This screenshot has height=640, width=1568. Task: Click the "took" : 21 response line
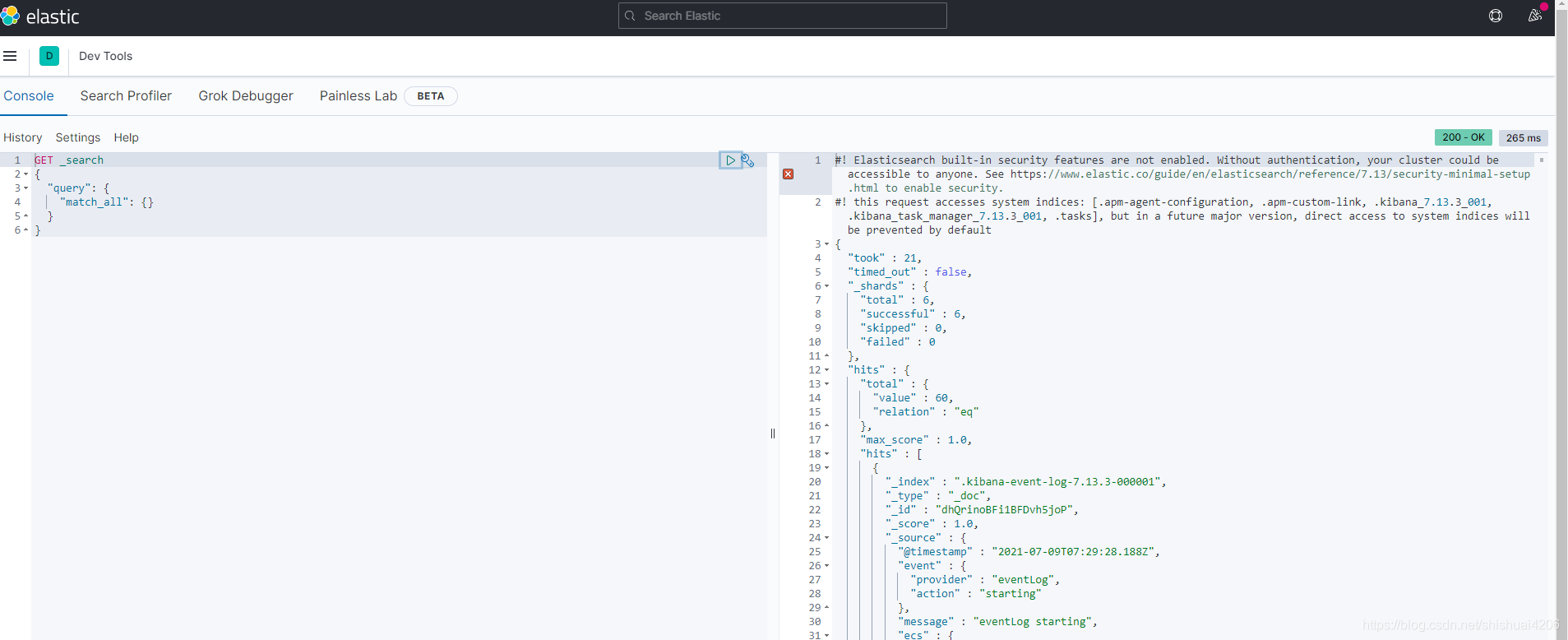tap(885, 258)
